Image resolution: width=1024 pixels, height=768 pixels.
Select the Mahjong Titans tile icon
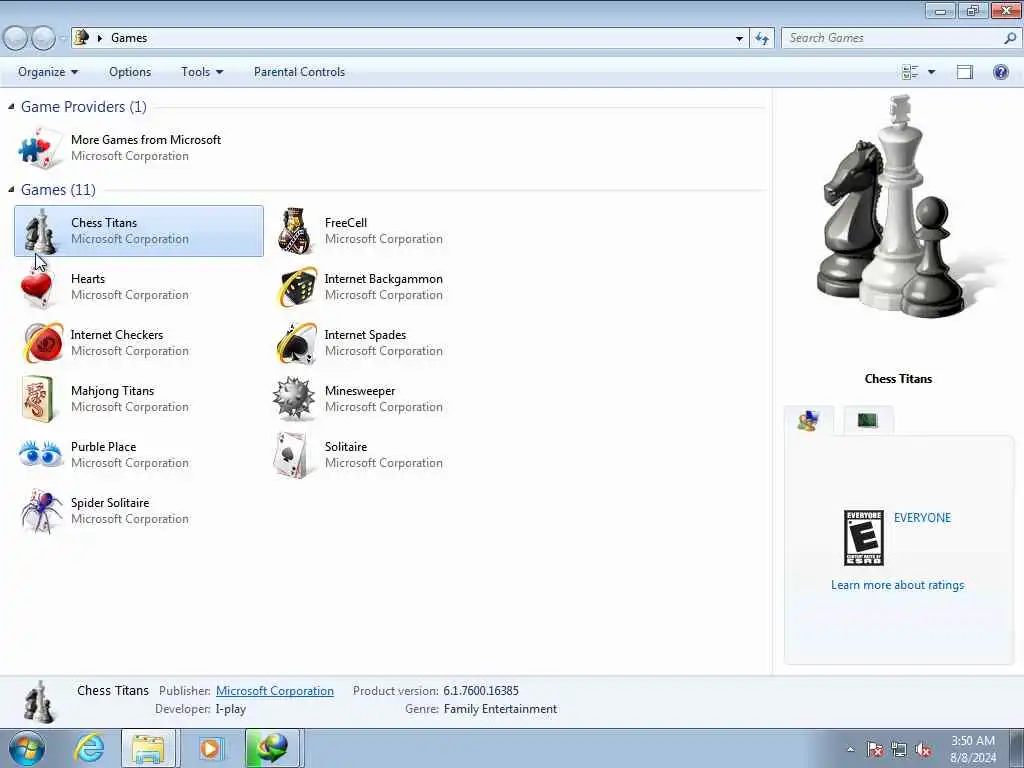(39, 398)
